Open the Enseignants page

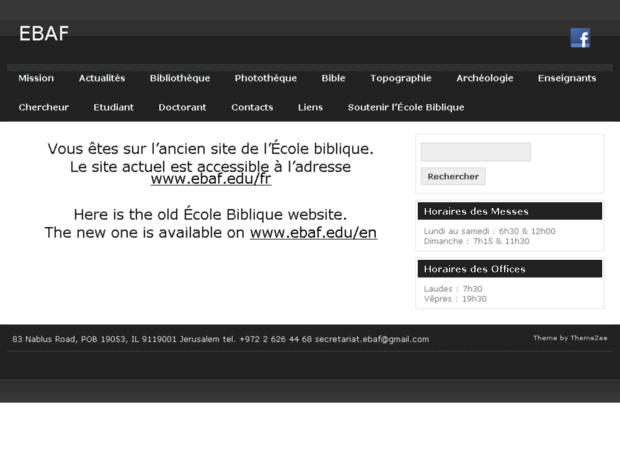pos(567,78)
